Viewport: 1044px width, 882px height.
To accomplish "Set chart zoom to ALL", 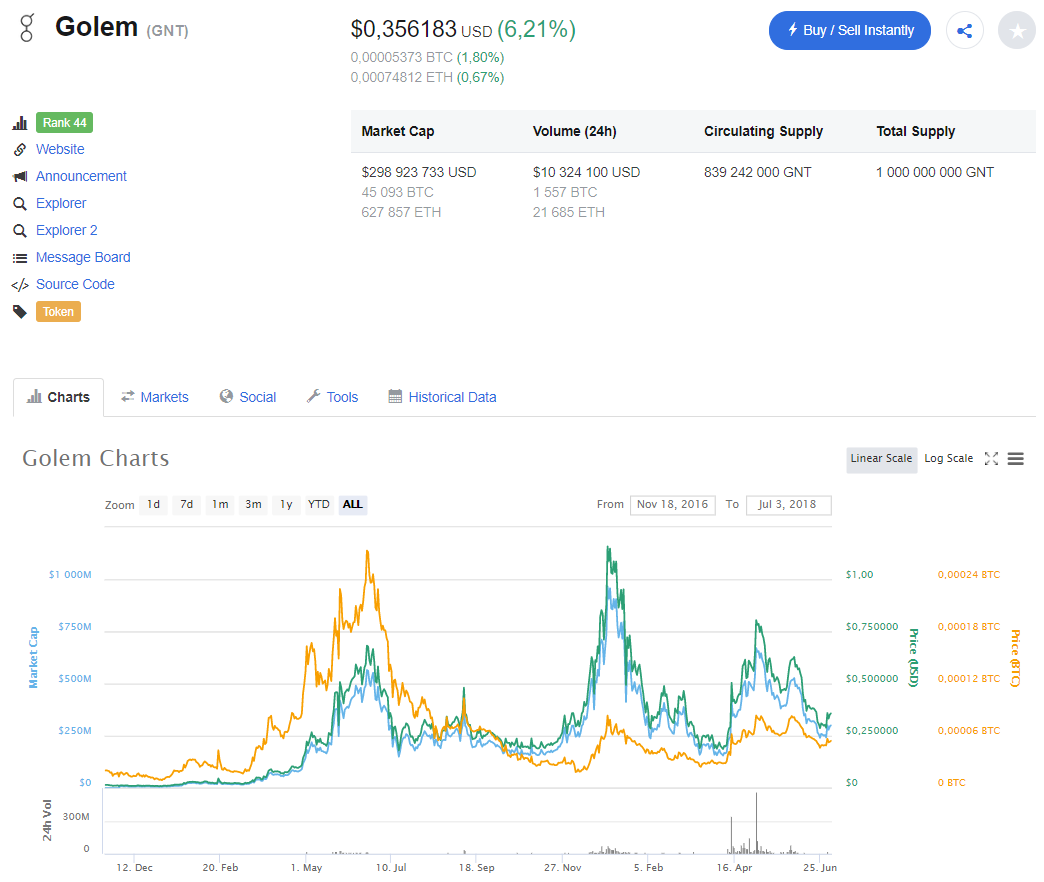I will click(352, 505).
